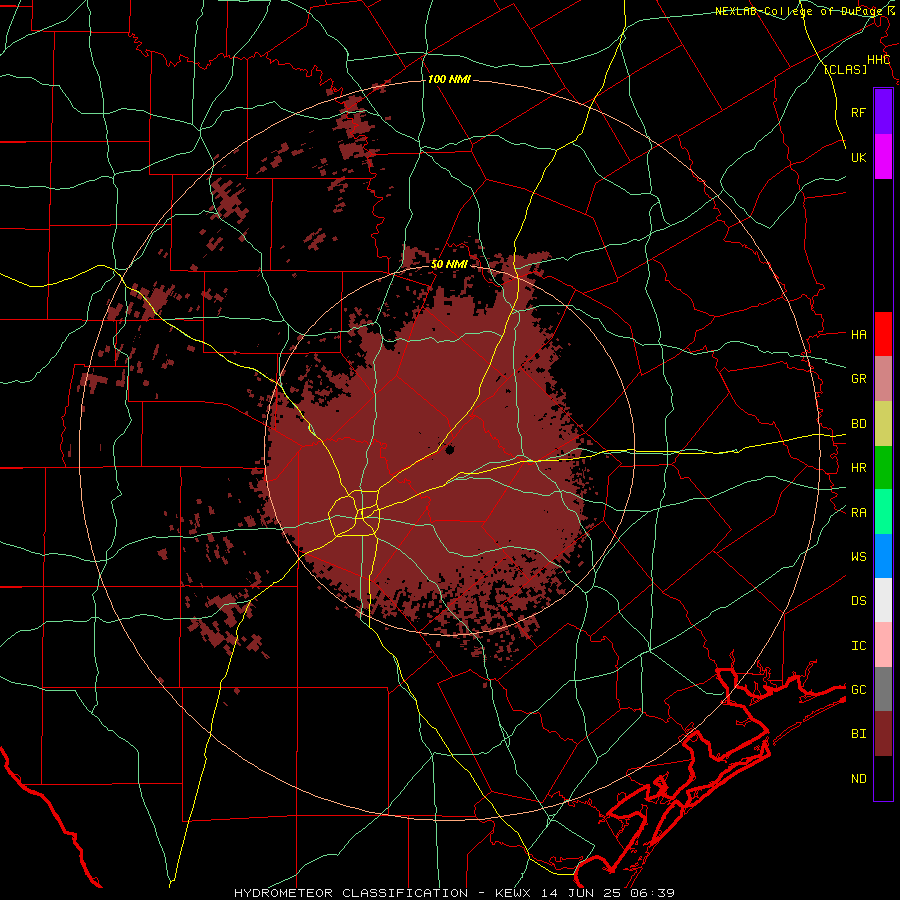The width and height of the screenshot is (900, 900).
Task: Click the light green RA legend swatch
Action: point(883,512)
